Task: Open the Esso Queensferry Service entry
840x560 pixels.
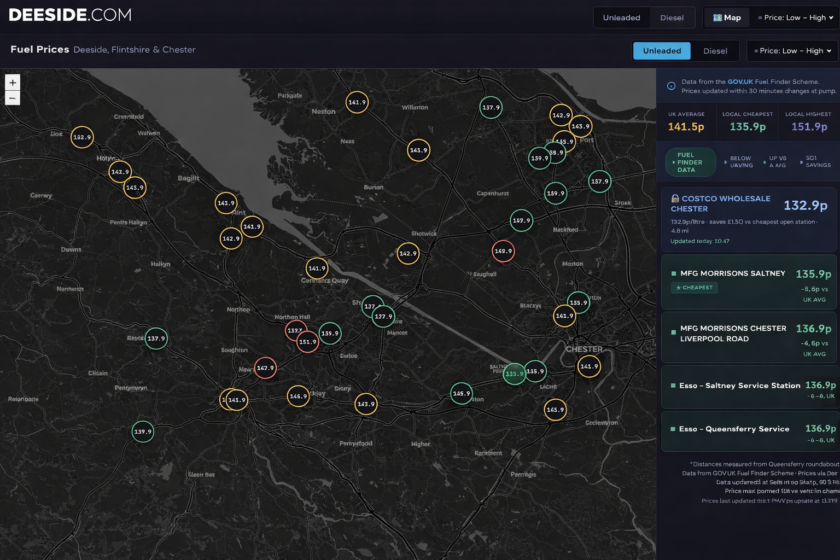Action: pos(748,432)
